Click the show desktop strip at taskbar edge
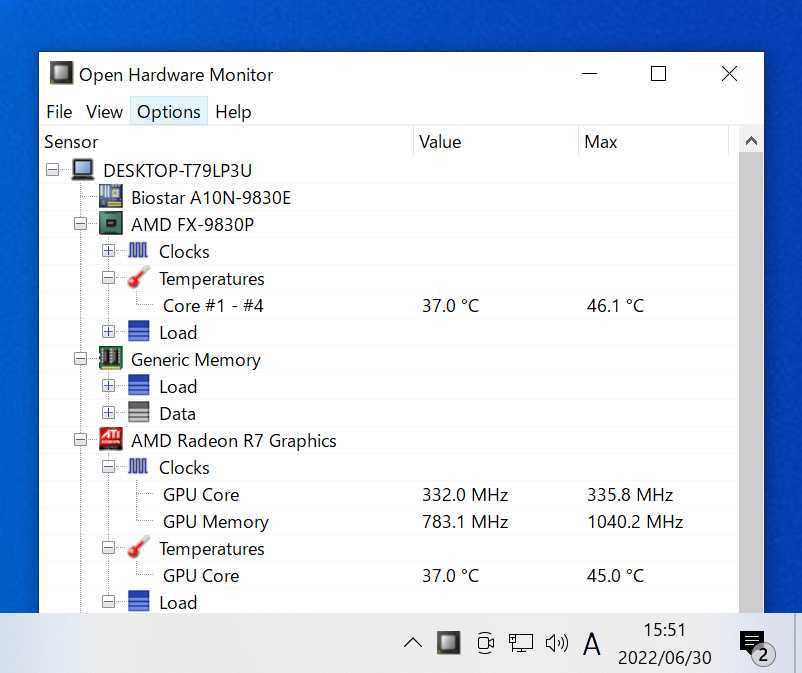 click(798, 643)
